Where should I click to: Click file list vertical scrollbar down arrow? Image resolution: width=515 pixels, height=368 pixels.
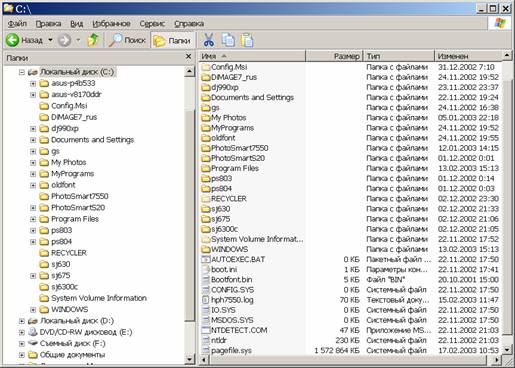[507, 350]
